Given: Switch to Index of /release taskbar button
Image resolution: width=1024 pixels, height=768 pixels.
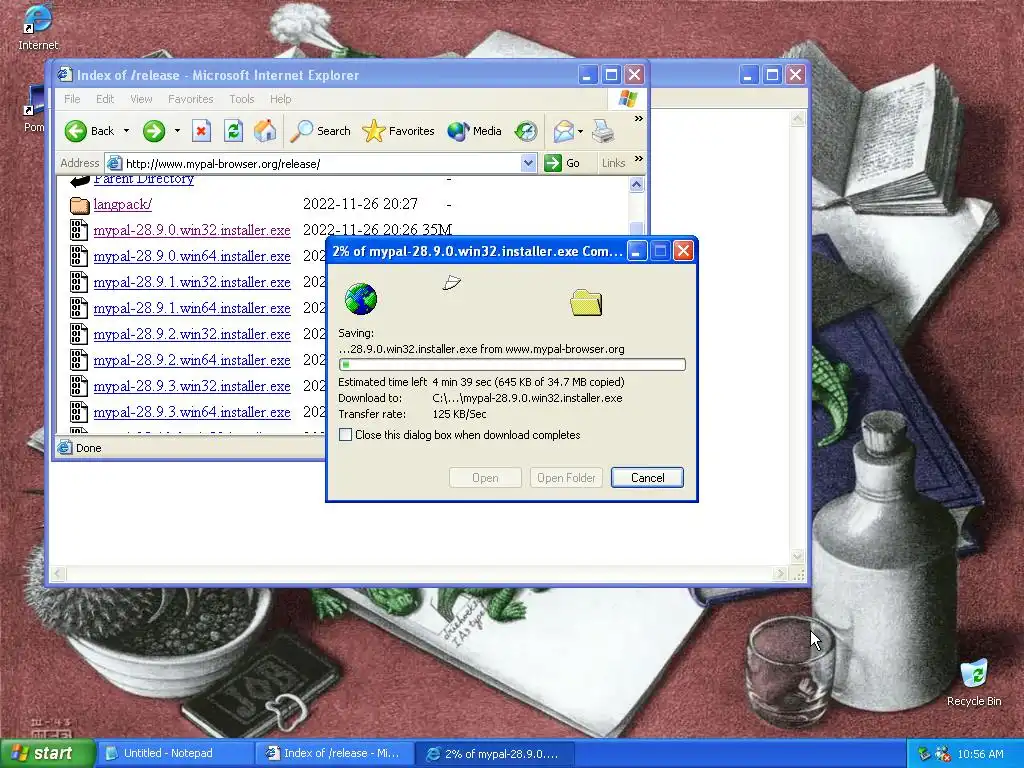Looking at the screenshot, I should (x=335, y=753).
